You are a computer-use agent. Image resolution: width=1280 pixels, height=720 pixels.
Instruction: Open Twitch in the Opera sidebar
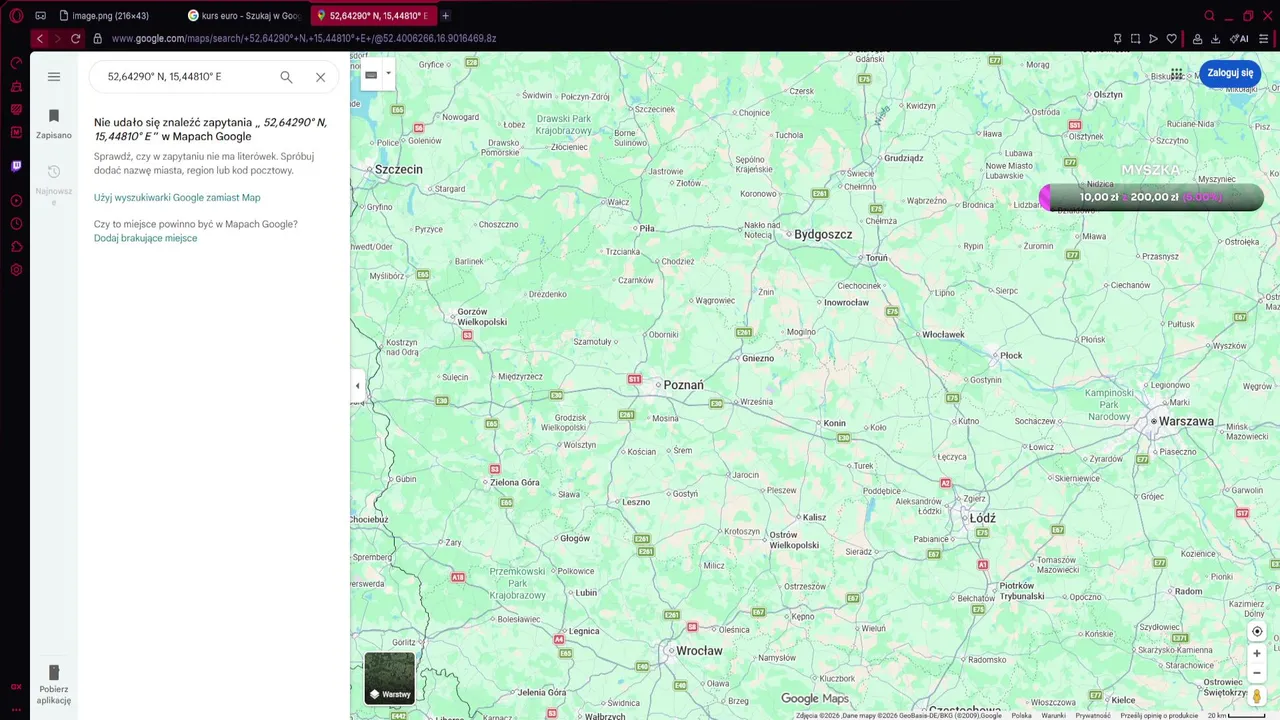(x=16, y=166)
